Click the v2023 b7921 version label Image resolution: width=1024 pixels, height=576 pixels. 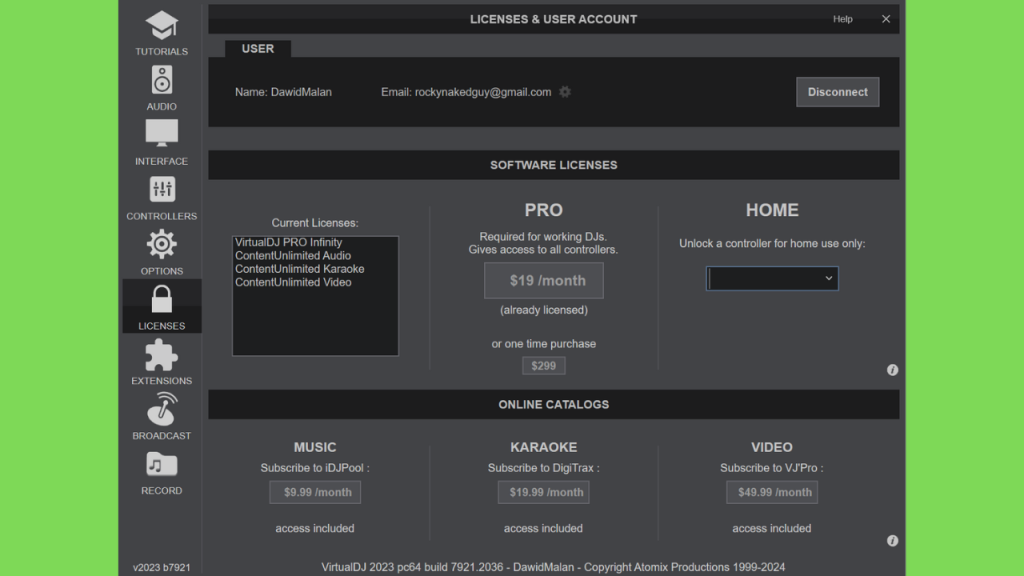point(161,568)
